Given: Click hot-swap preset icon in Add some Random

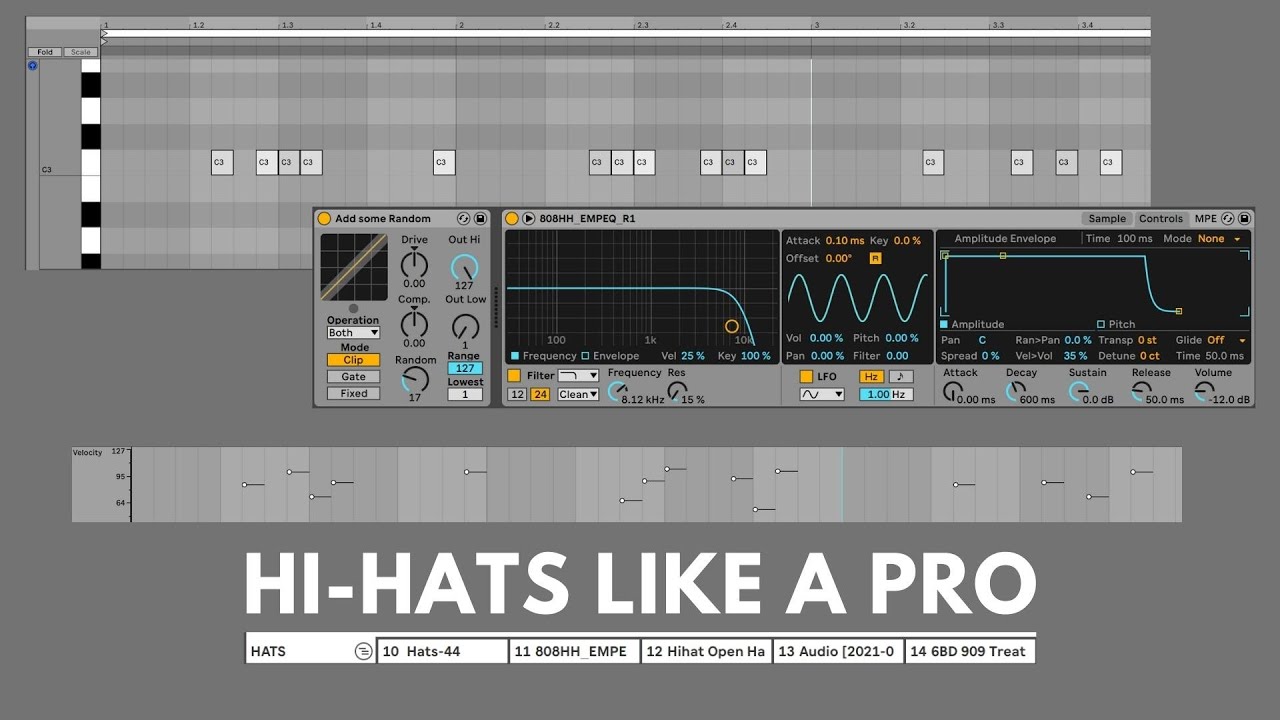Looking at the screenshot, I should coord(464,219).
